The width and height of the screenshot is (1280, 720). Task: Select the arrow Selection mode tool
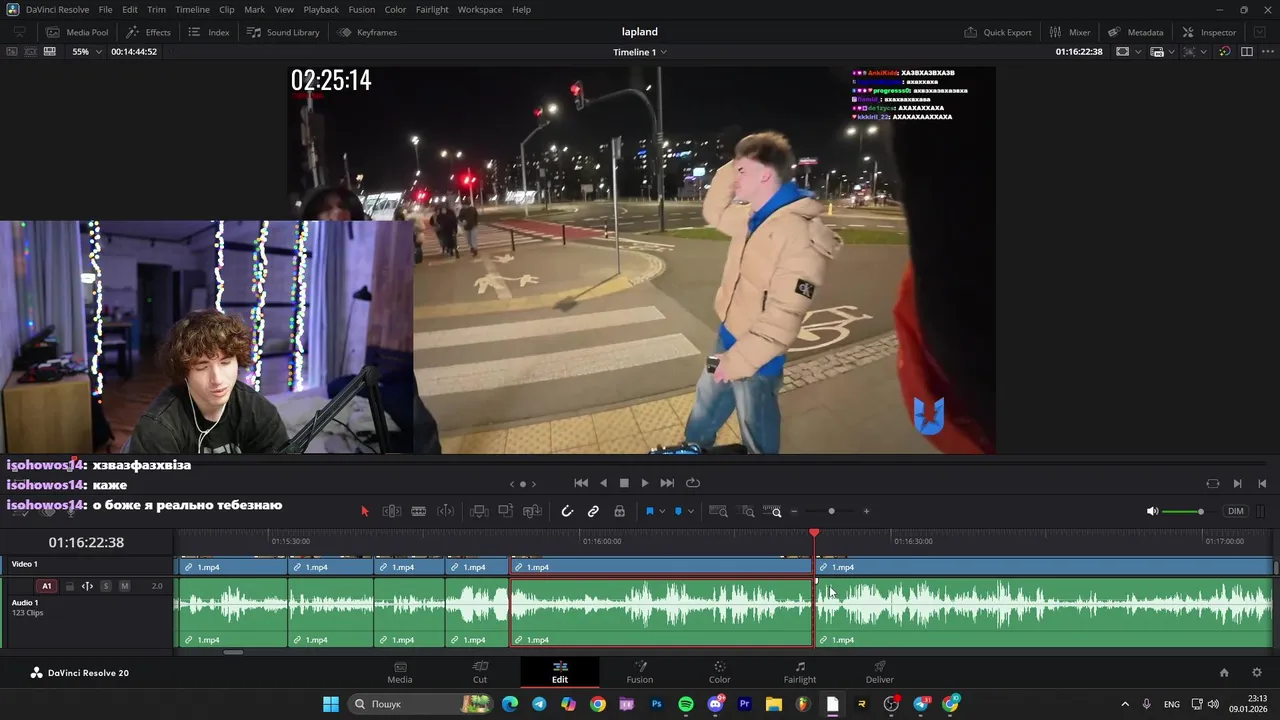[365, 511]
